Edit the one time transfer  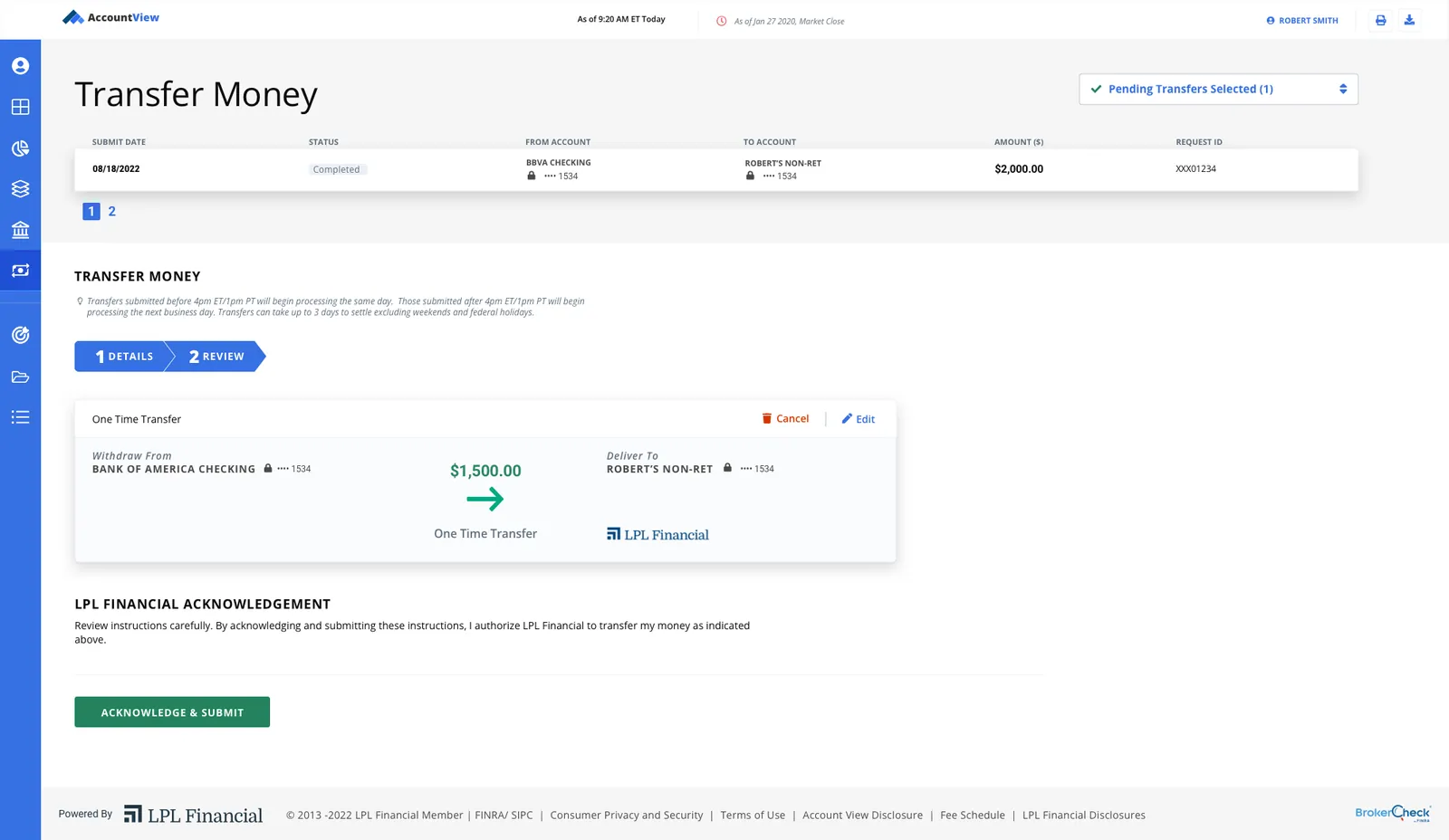tap(859, 419)
